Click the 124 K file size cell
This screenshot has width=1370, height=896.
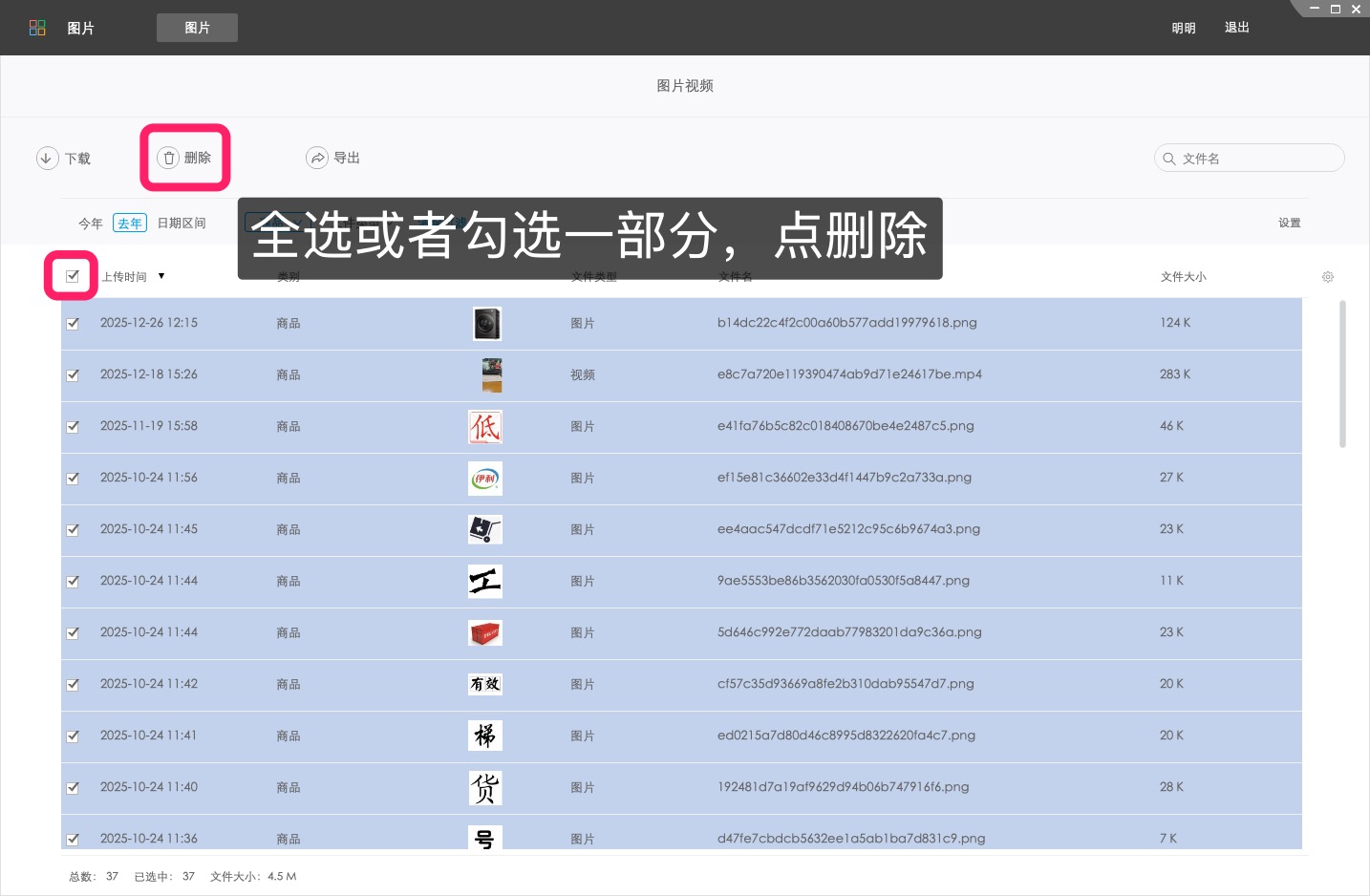[1175, 323]
